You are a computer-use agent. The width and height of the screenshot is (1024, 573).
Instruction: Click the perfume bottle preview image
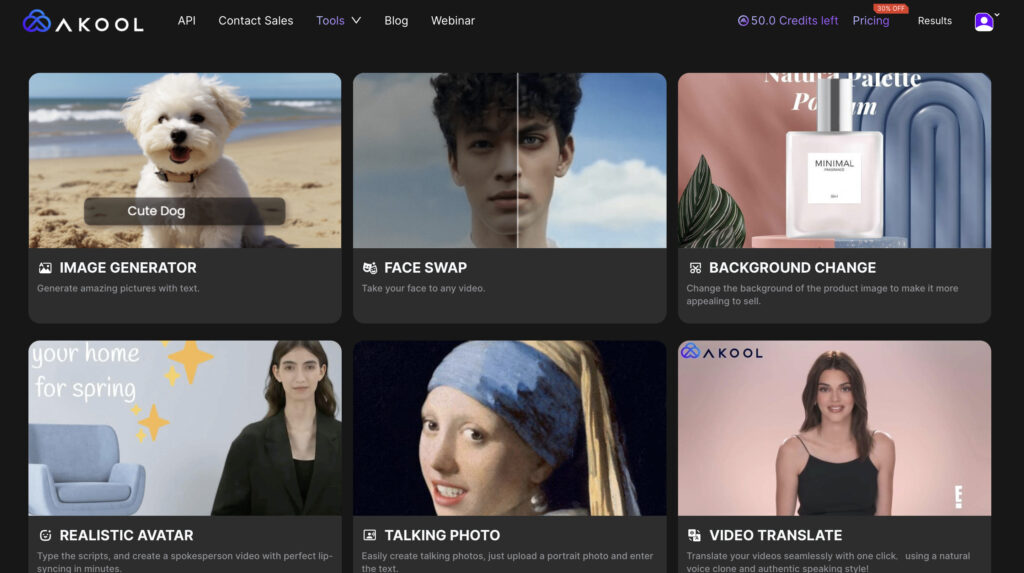pos(834,160)
